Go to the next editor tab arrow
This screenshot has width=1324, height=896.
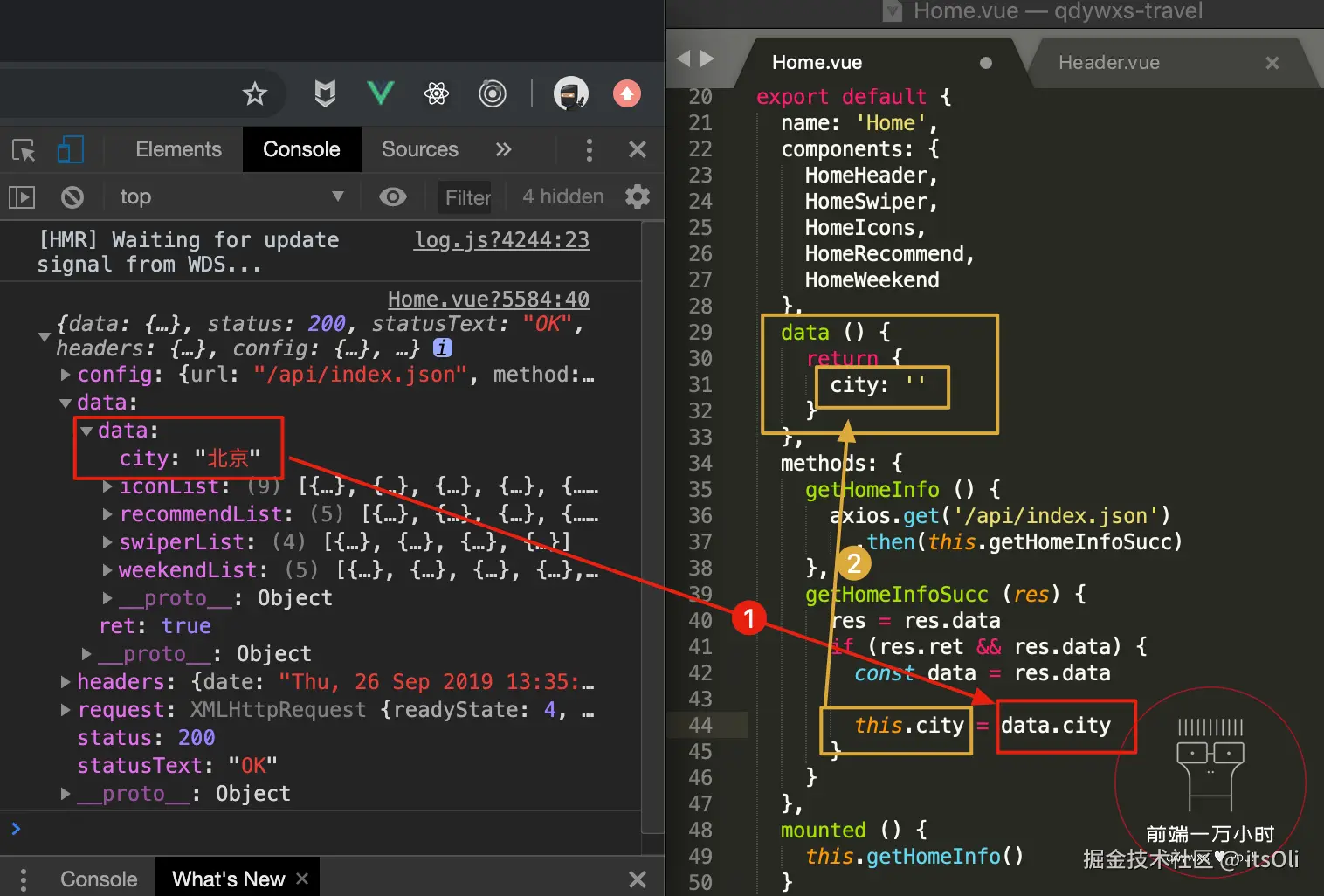coord(707,59)
